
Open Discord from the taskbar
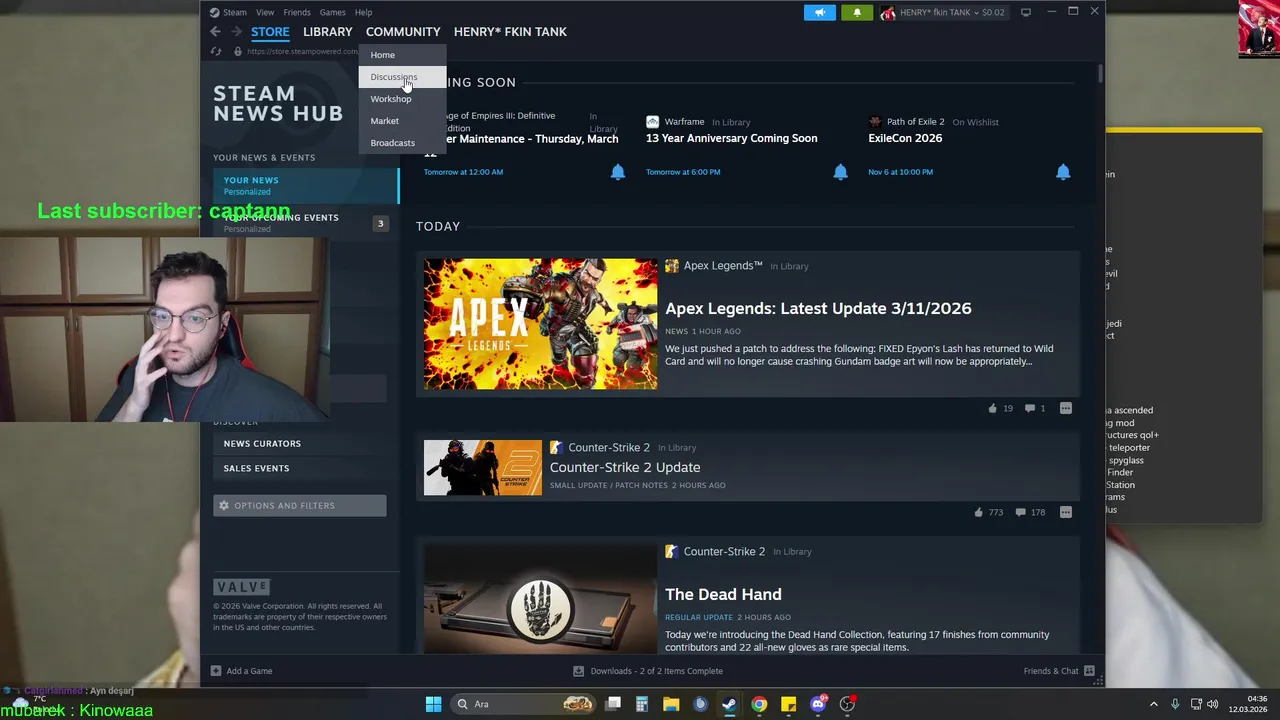pos(818,704)
